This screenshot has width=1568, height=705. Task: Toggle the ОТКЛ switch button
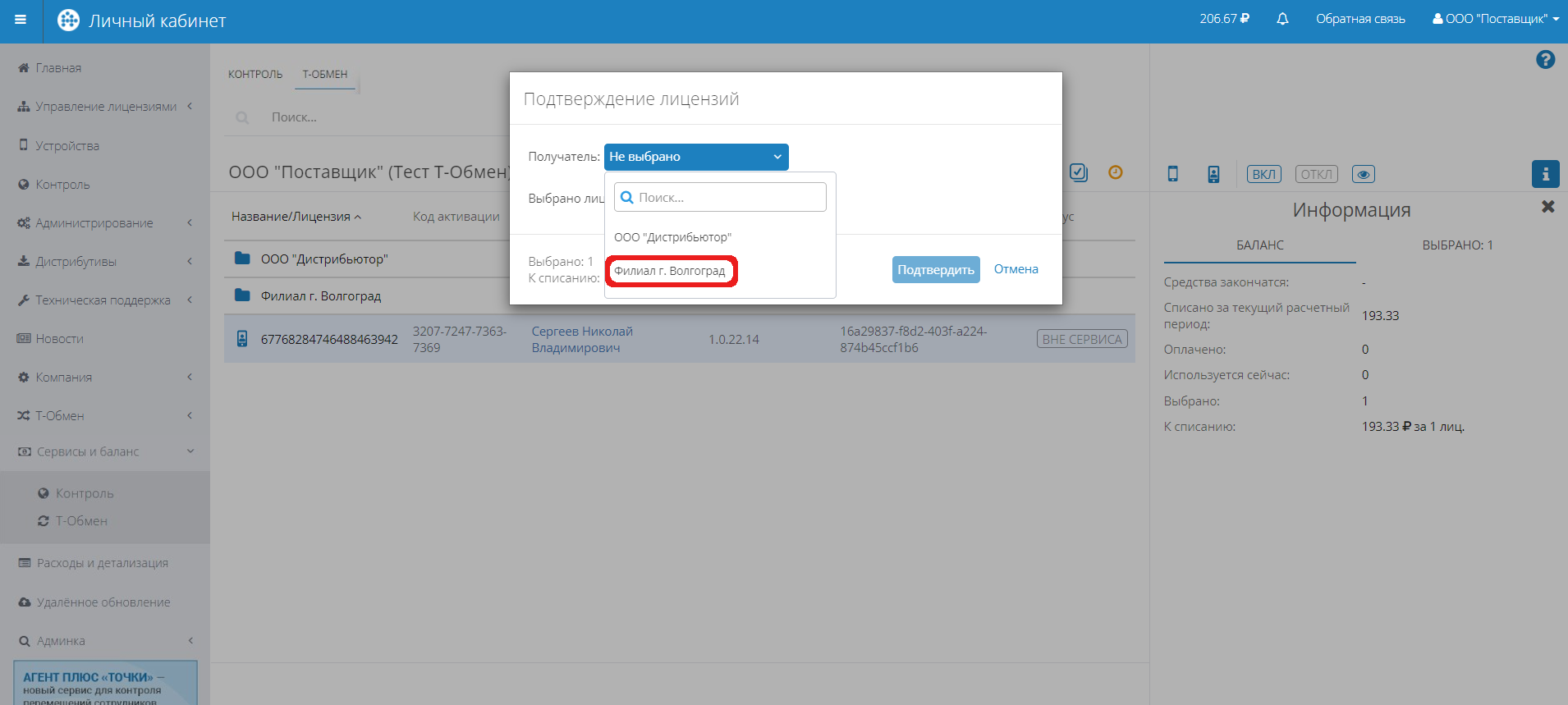(1316, 174)
